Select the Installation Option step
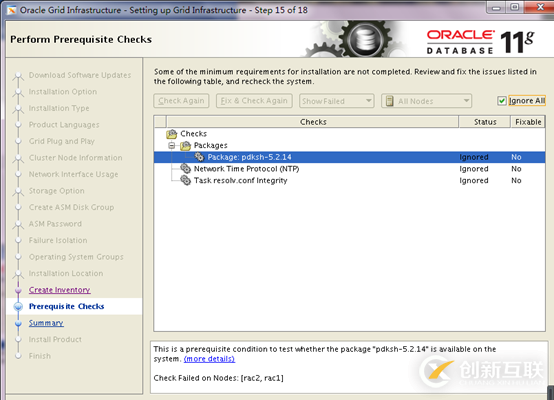The width and height of the screenshot is (554, 400). coord(63,92)
